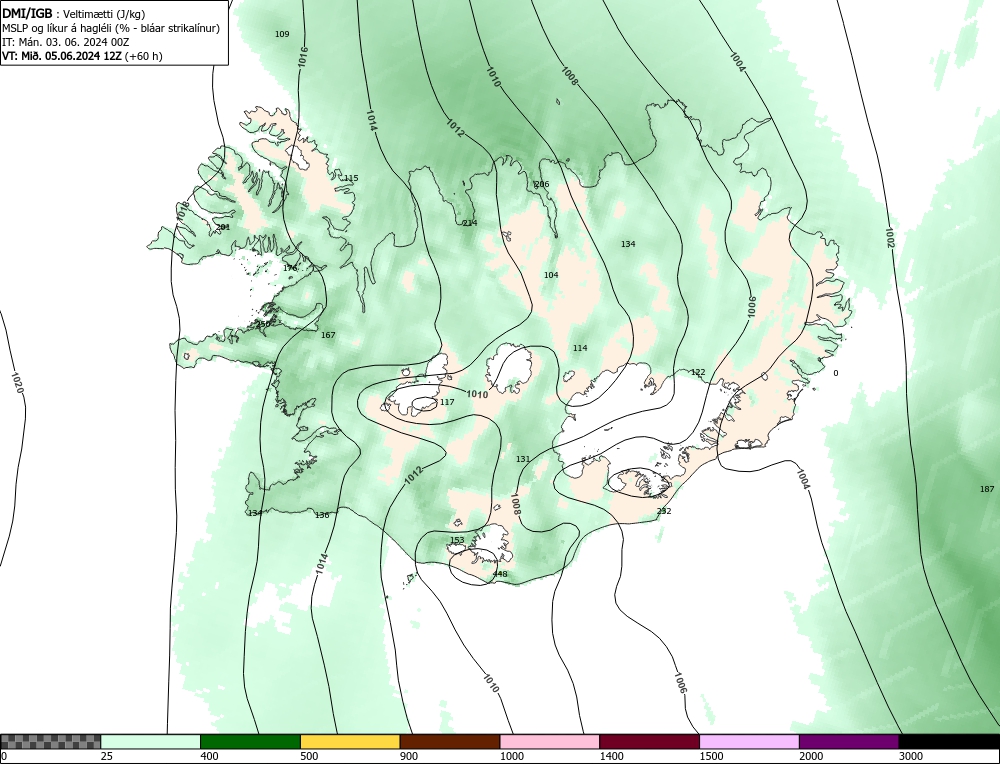Viewport: 1000px width, 764px height.
Task: Select the CAPE value 232
Action: pyautogui.click(x=664, y=511)
